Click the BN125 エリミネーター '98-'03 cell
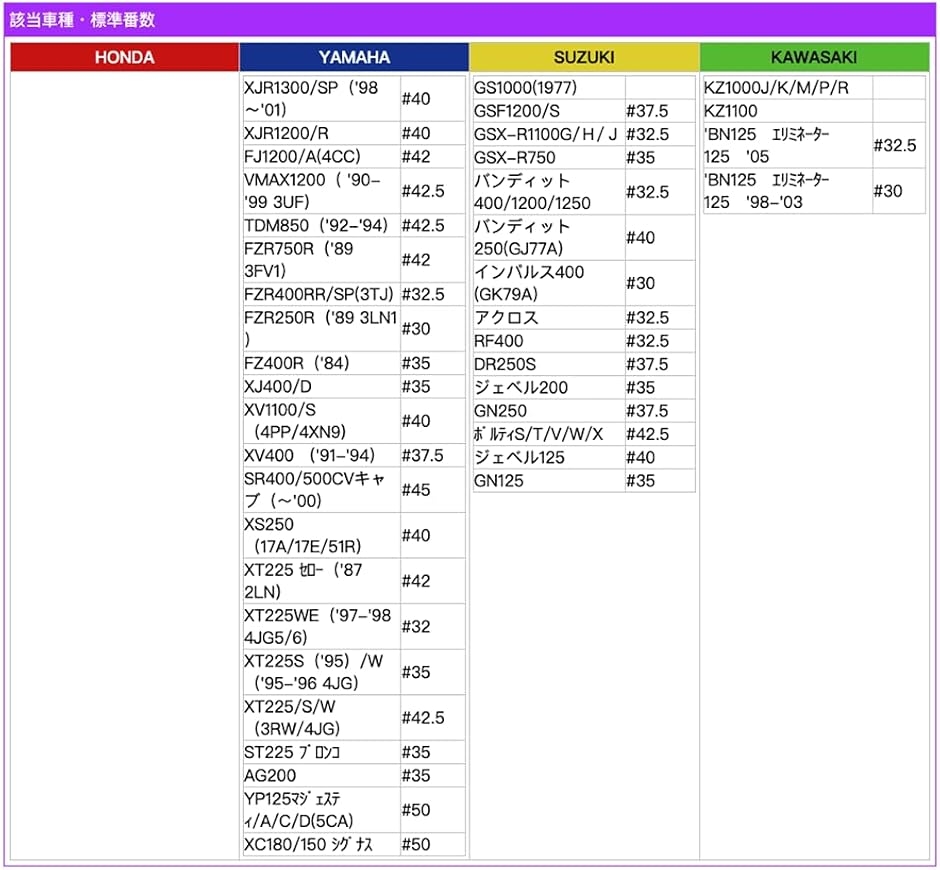 787,191
